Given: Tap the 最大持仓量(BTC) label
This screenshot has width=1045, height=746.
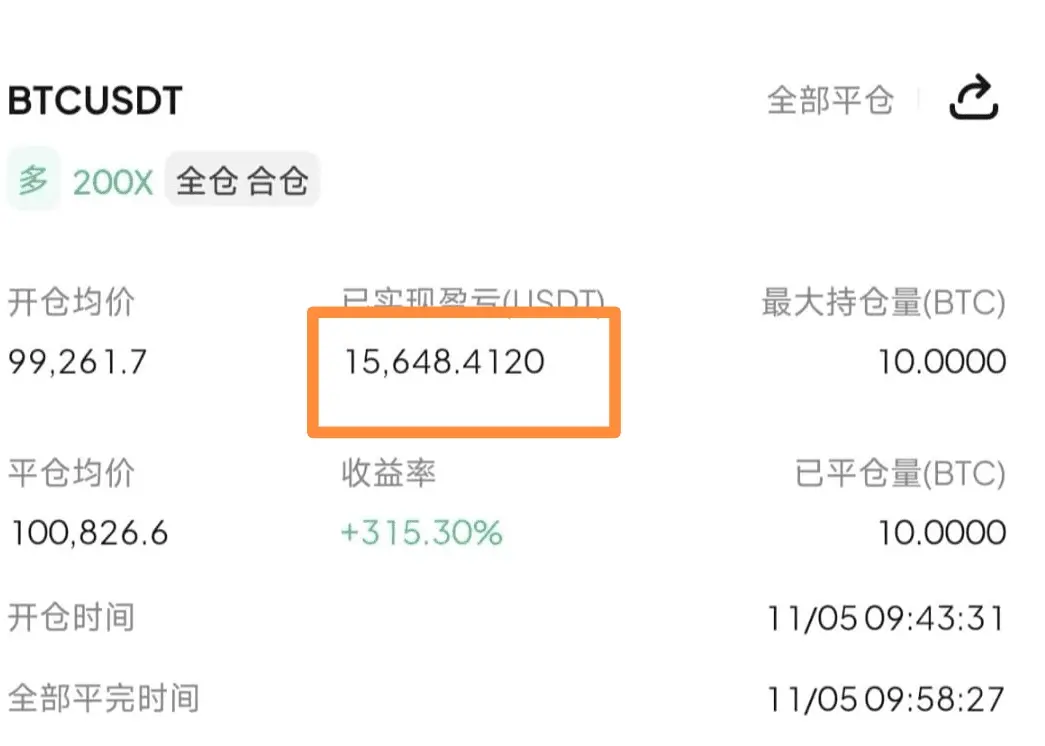Looking at the screenshot, I should pos(883,302).
